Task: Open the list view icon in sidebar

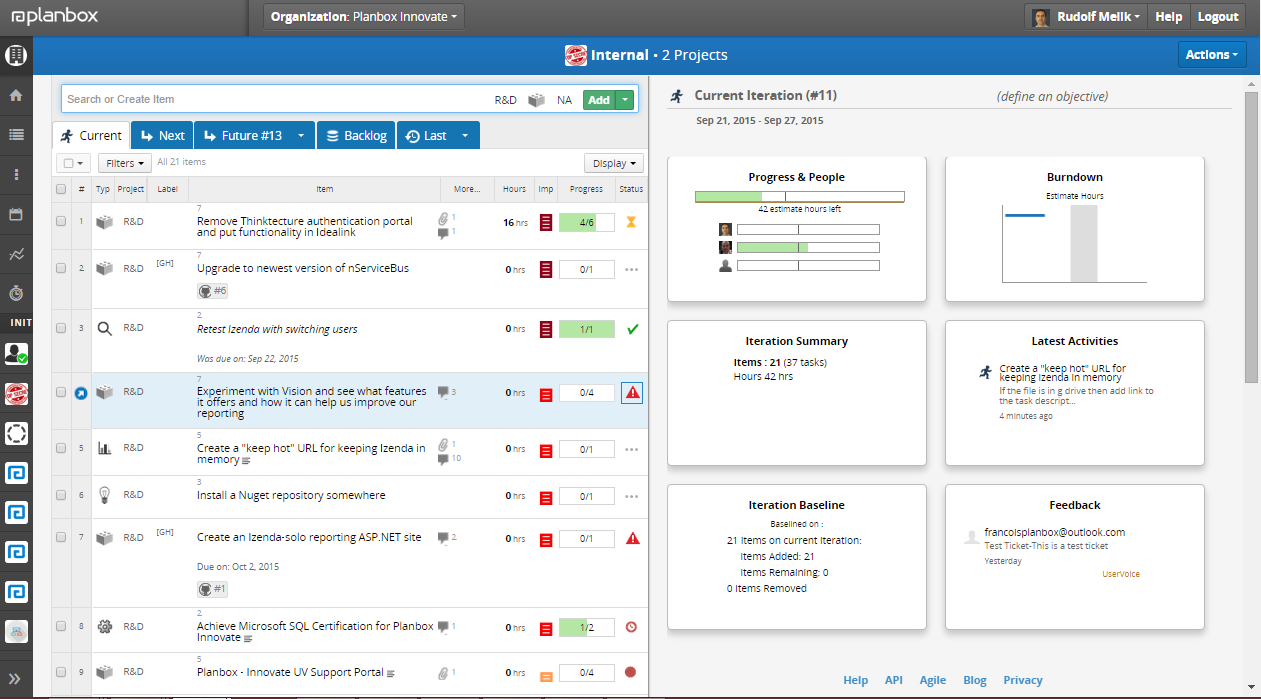Action: point(16,134)
